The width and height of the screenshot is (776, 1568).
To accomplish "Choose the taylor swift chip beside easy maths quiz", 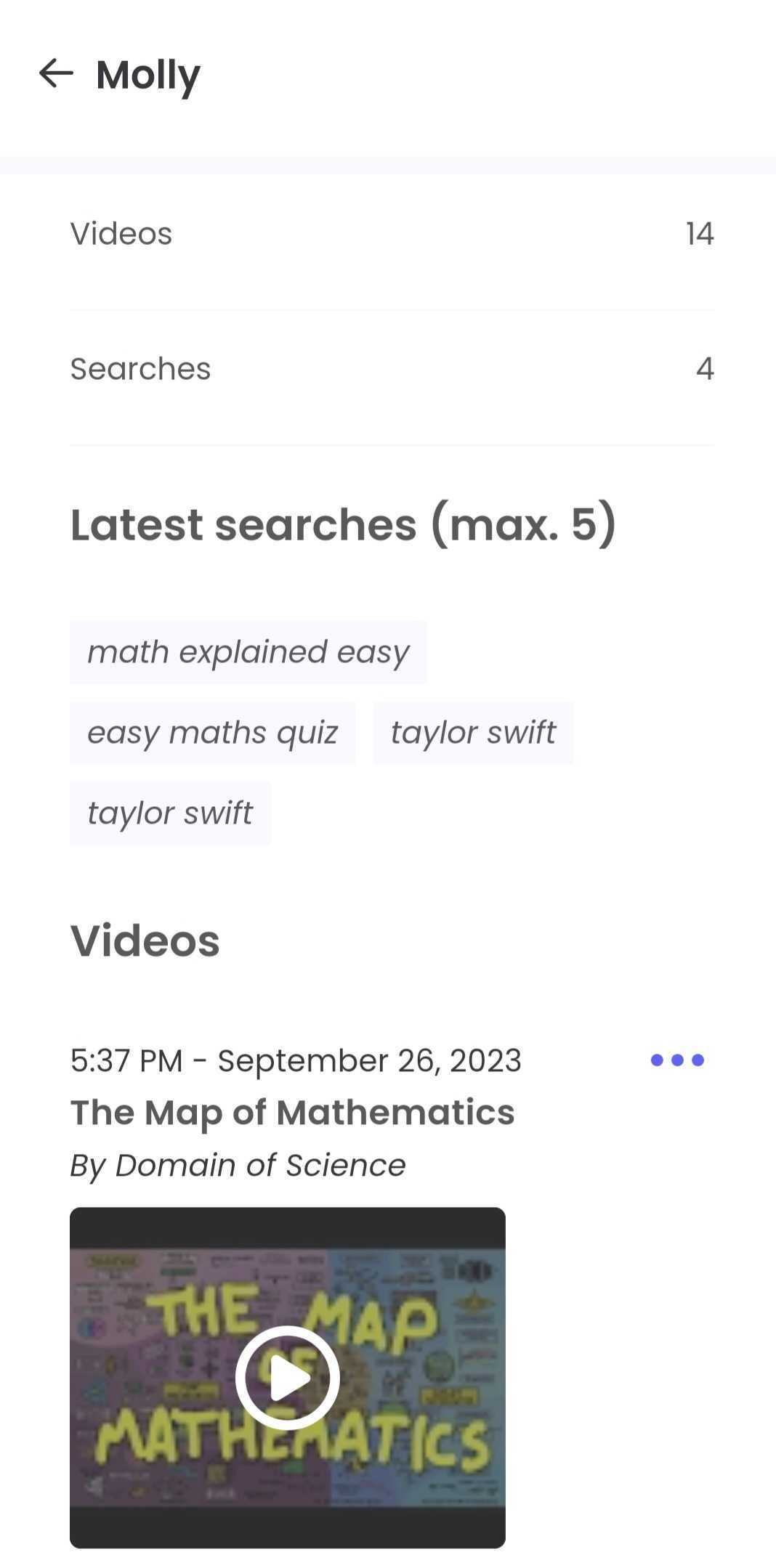I will click(473, 732).
